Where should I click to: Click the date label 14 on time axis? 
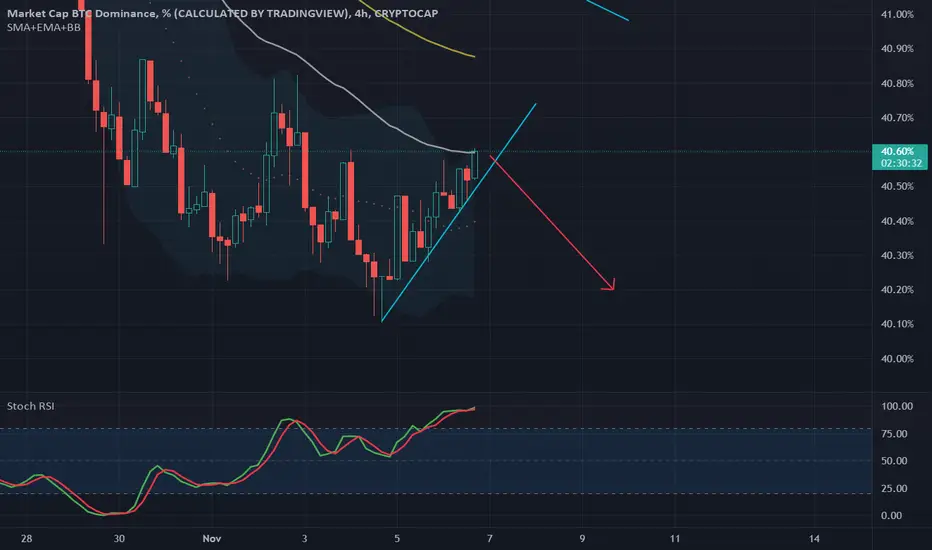point(814,539)
